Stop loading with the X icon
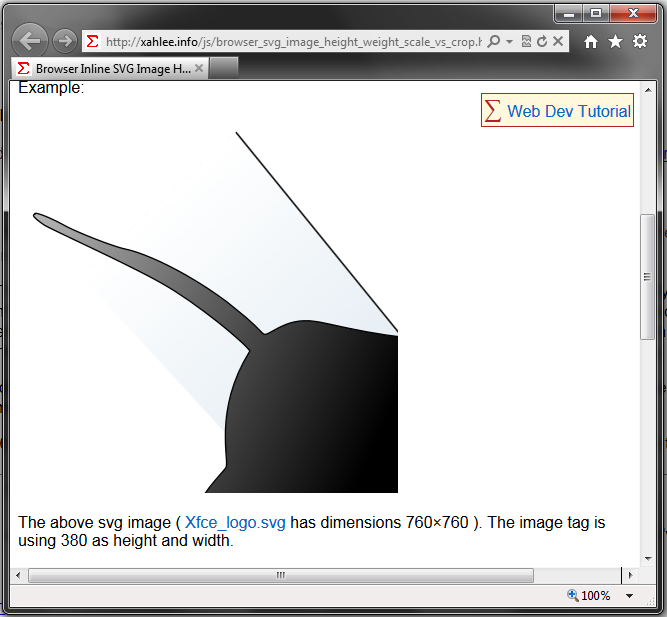The width and height of the screenshot is (667, 617). [558, 41]
